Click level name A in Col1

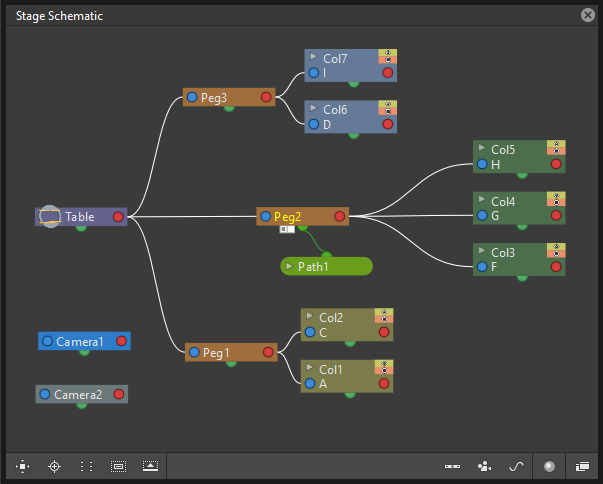tap(323, 384)
